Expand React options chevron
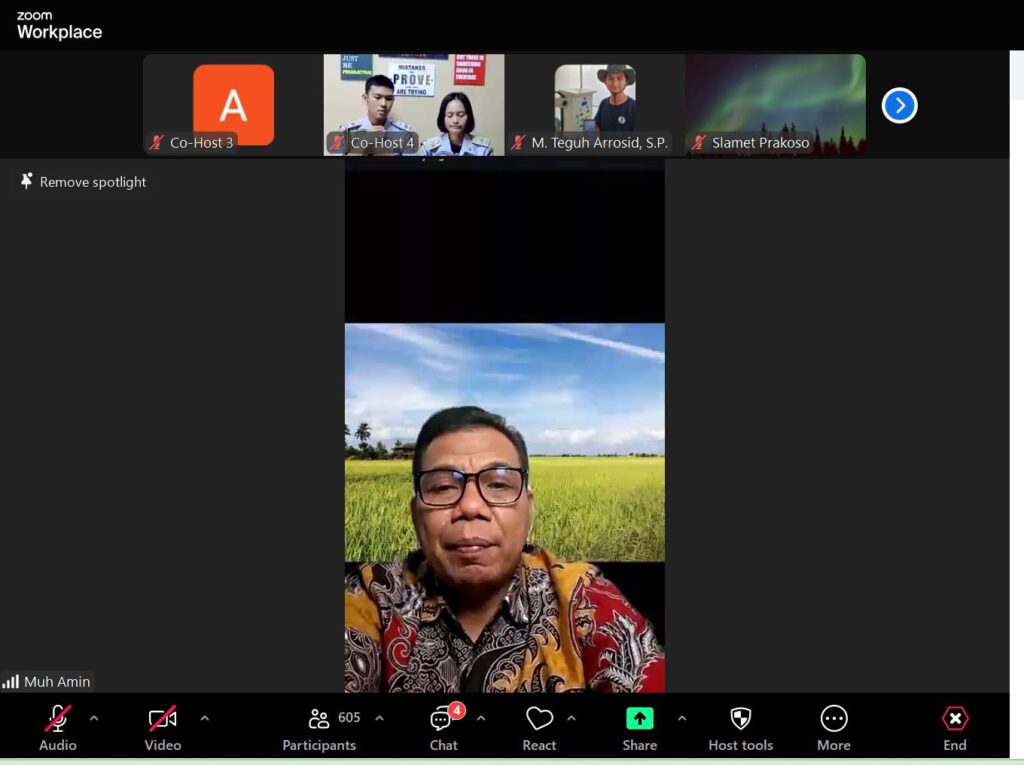Viewport: 1024px width, 765px height. click(x=572, y=718)
